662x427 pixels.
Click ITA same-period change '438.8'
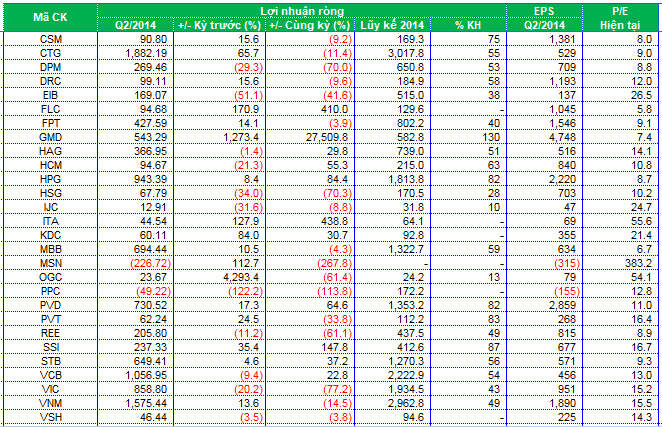[x=334, y=221]
